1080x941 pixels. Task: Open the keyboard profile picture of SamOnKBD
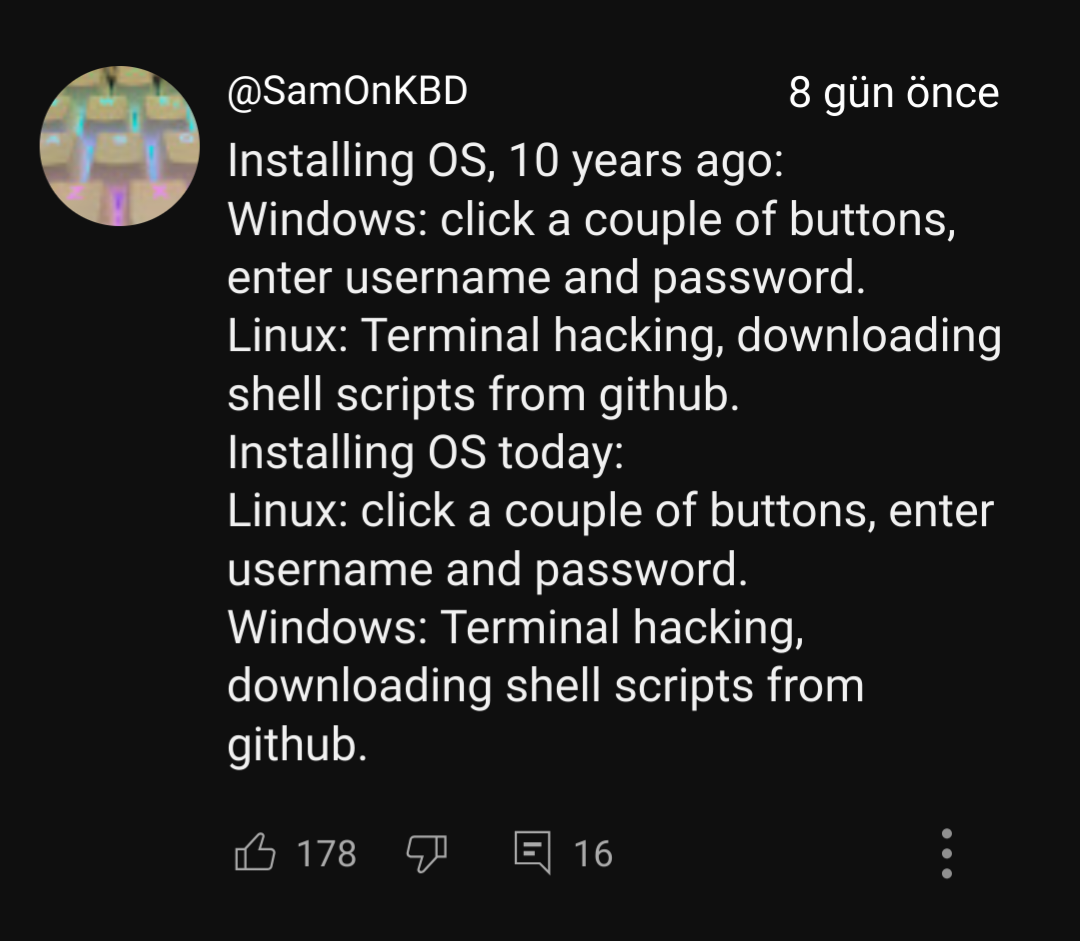[119, 146]
